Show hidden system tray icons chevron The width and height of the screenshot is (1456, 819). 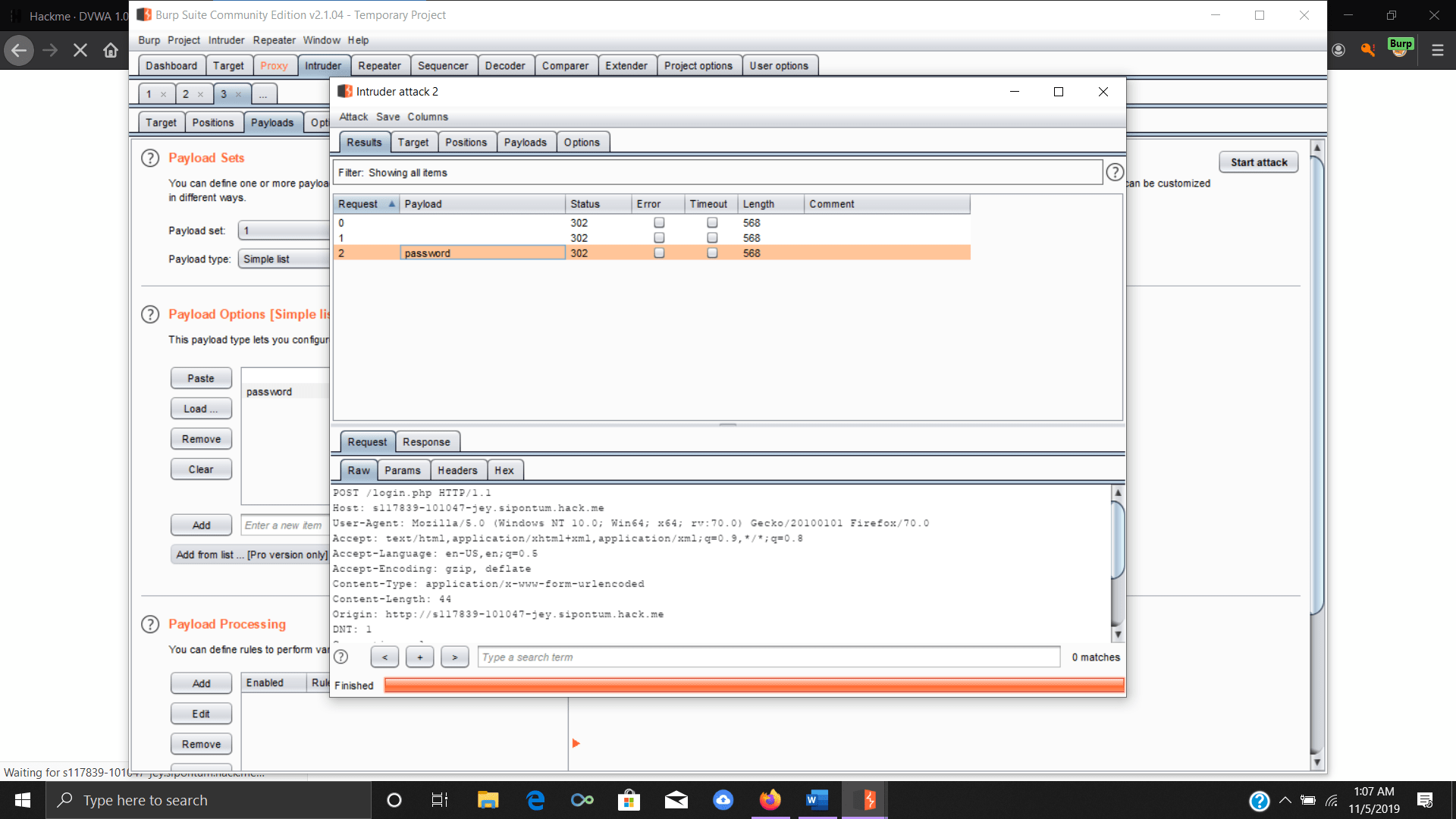click(1285, 800)
